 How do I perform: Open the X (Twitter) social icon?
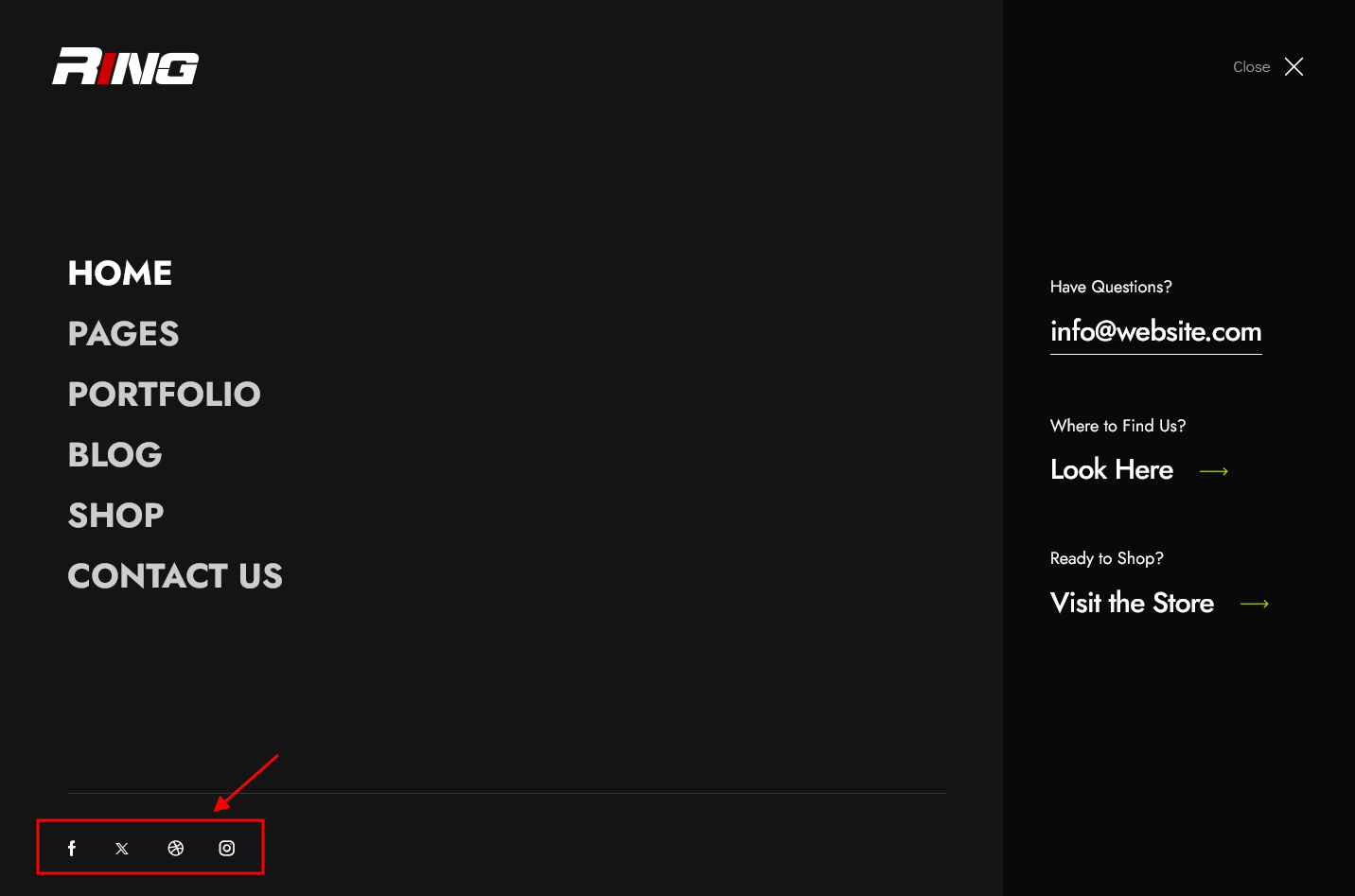[x=122, y=849]
